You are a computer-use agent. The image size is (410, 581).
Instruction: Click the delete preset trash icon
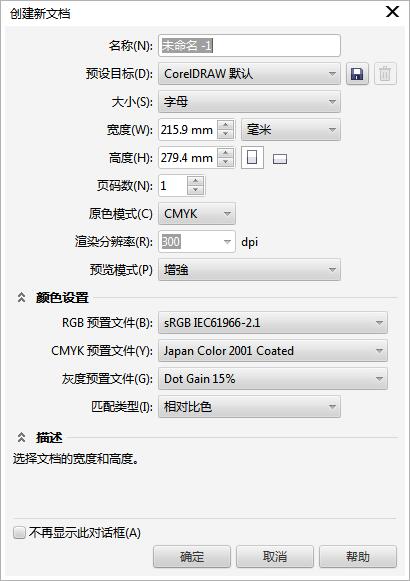click(x=385, y=74)
